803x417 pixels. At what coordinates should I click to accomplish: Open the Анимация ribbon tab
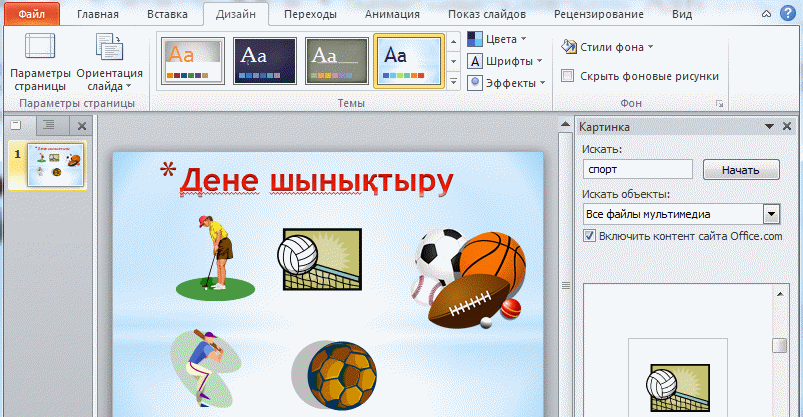point(392,14)
